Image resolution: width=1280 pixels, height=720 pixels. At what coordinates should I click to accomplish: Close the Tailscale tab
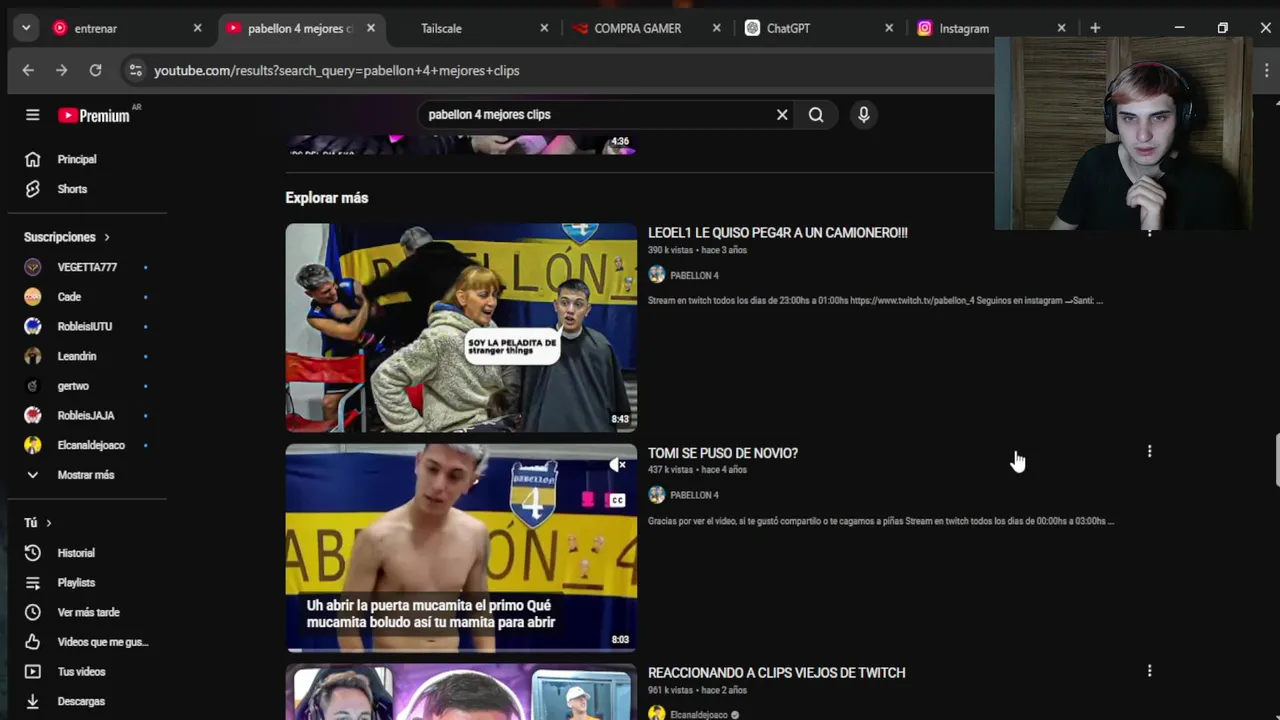(544, 28)
